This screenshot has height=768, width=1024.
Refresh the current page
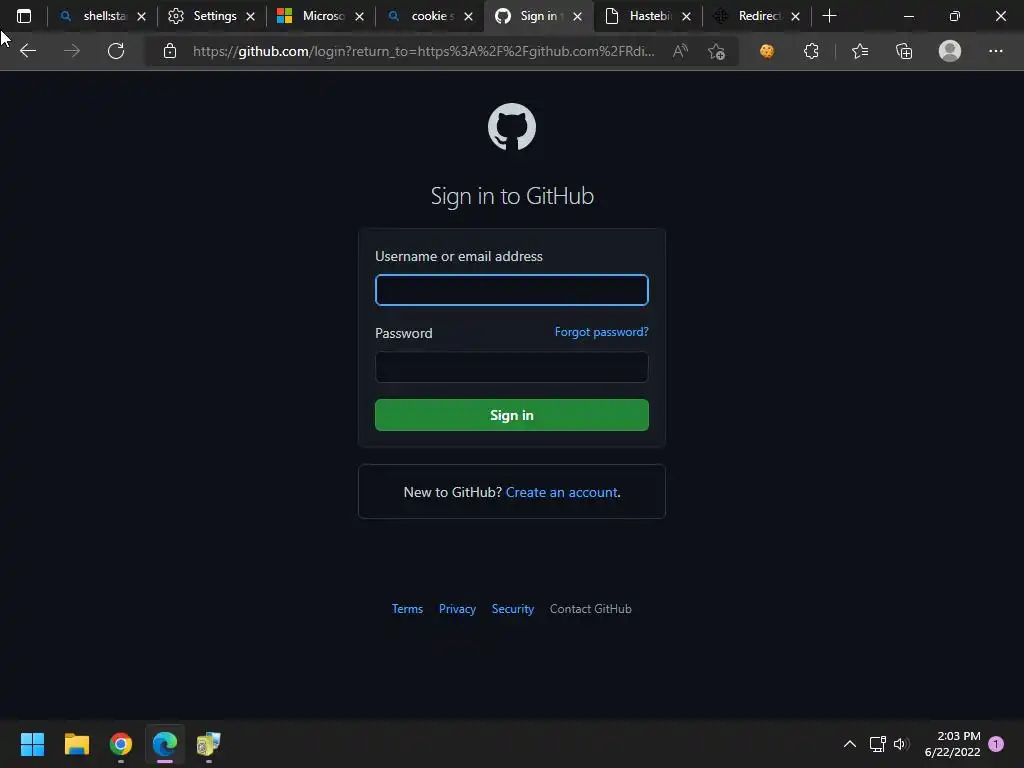[116, 51]
